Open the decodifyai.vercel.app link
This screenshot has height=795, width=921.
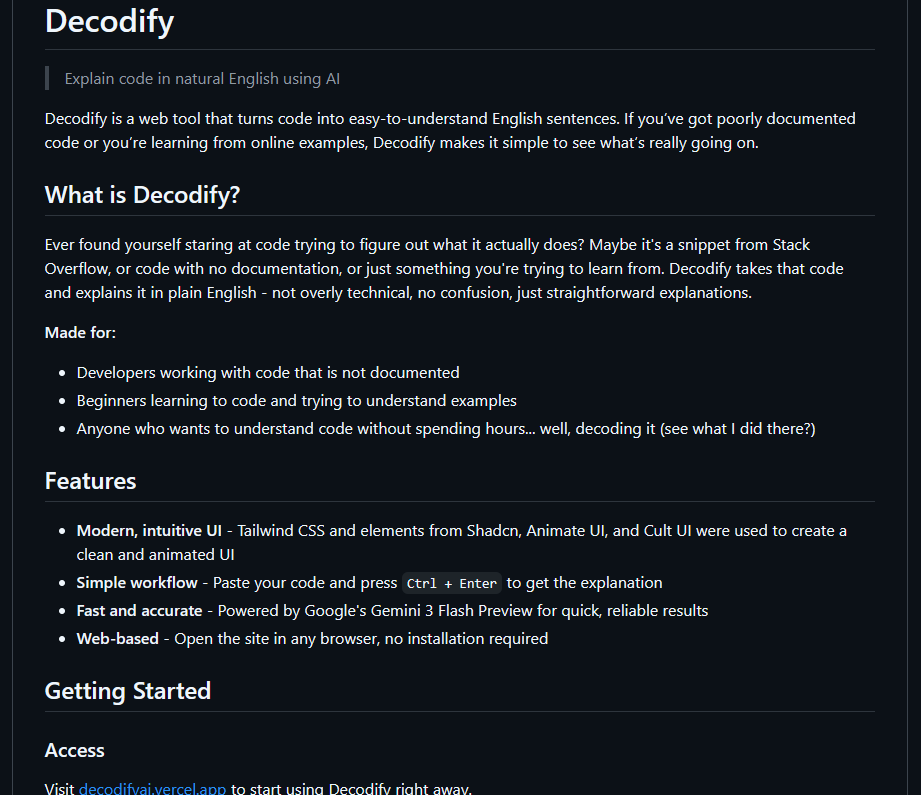(154, 788)
